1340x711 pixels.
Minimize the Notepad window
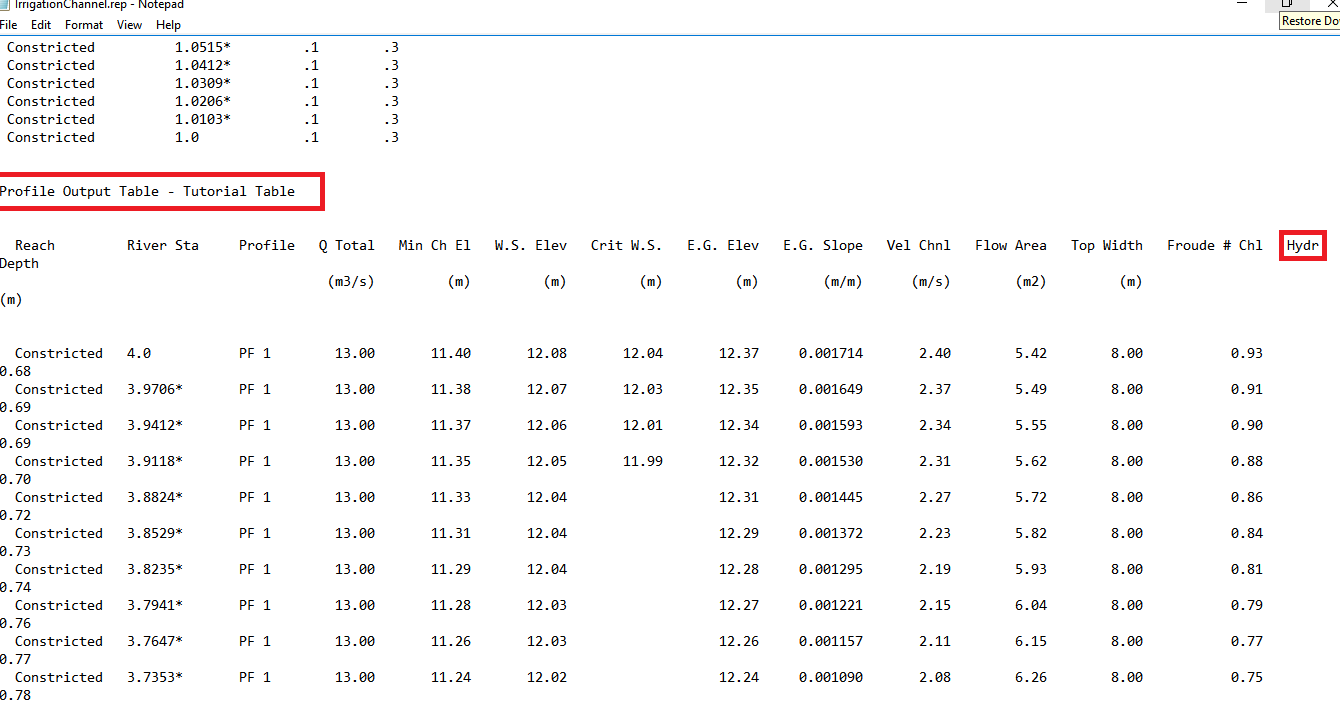click(x=1241, y=5)
